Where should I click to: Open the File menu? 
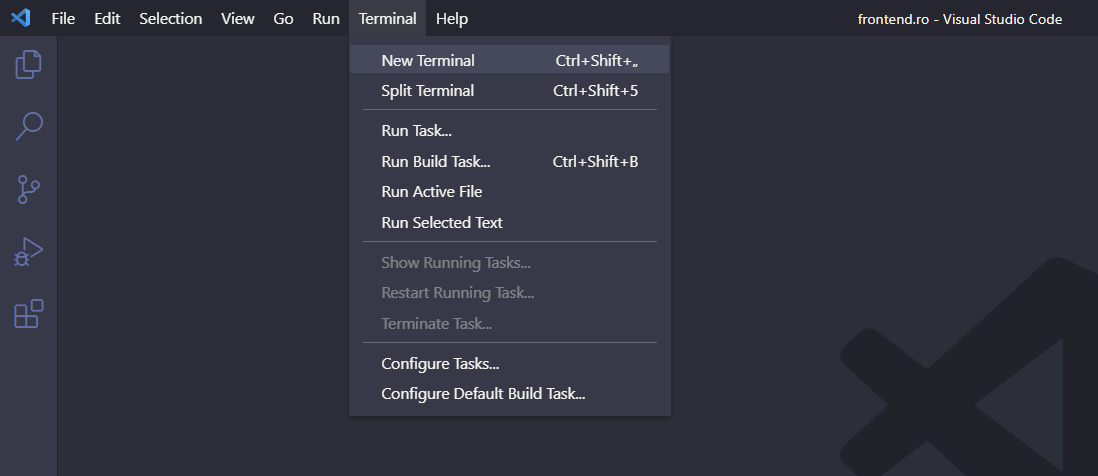pos(63,19)
